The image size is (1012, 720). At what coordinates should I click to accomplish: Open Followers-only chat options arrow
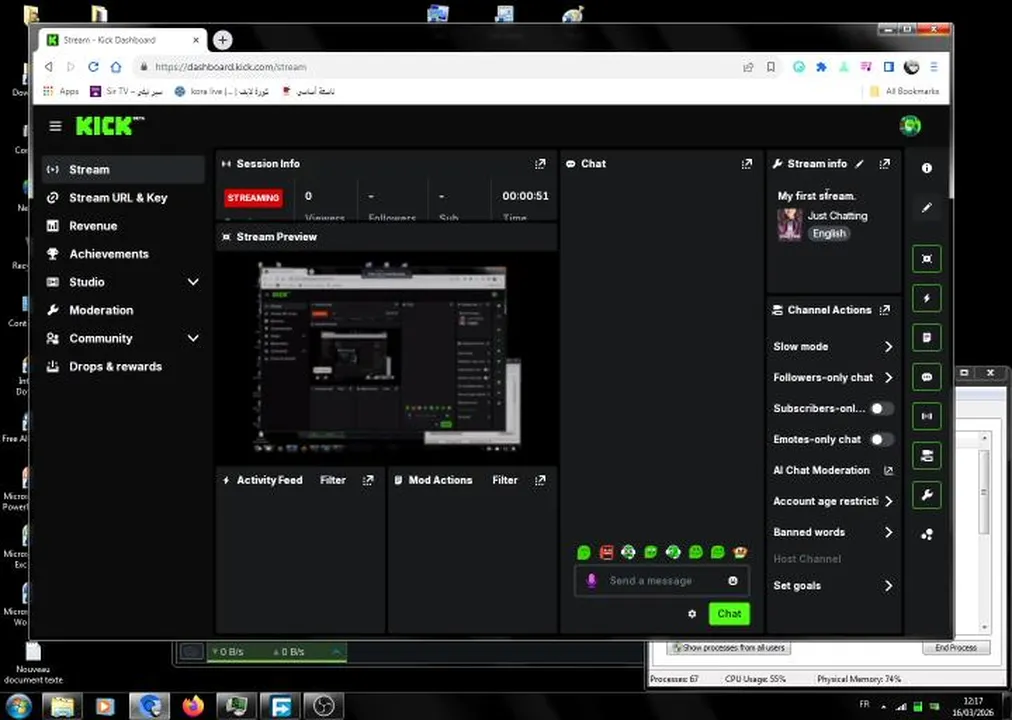click(889, 377)
